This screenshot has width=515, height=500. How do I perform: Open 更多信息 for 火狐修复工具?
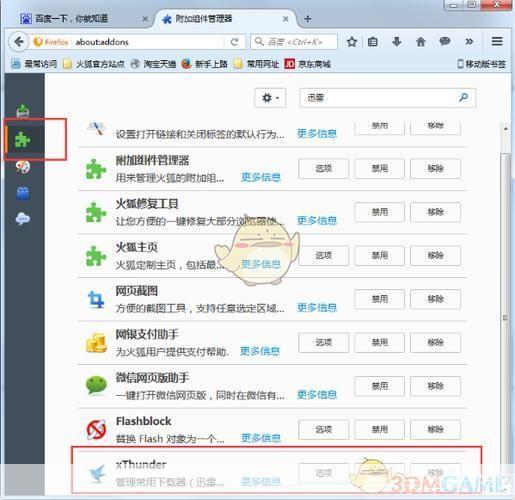317,221
